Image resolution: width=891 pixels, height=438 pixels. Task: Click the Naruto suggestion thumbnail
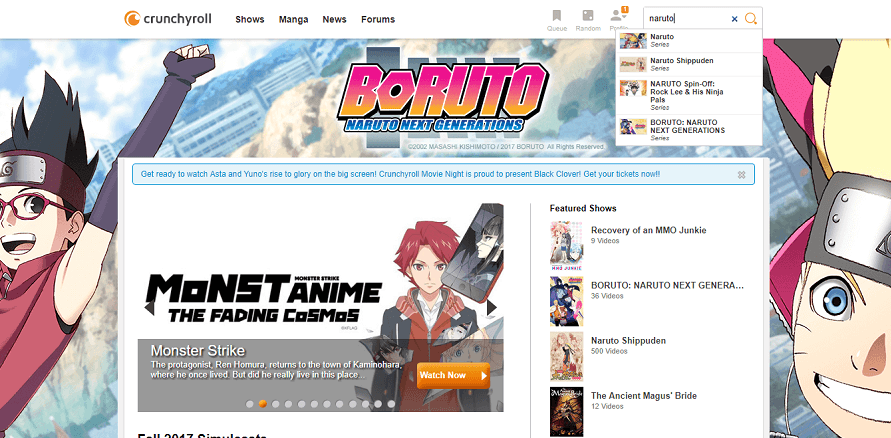[x=633, y=41]
